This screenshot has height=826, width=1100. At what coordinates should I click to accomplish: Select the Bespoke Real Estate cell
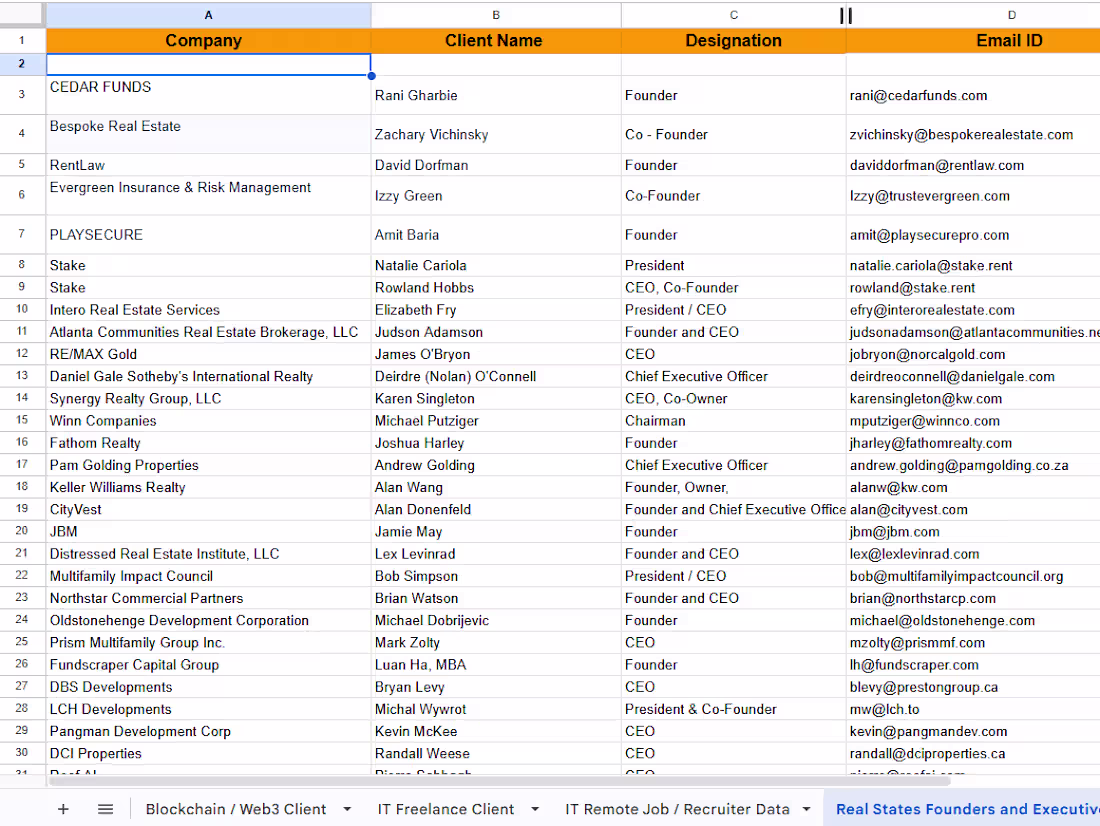pyautogui.click(x=208, y=134)
